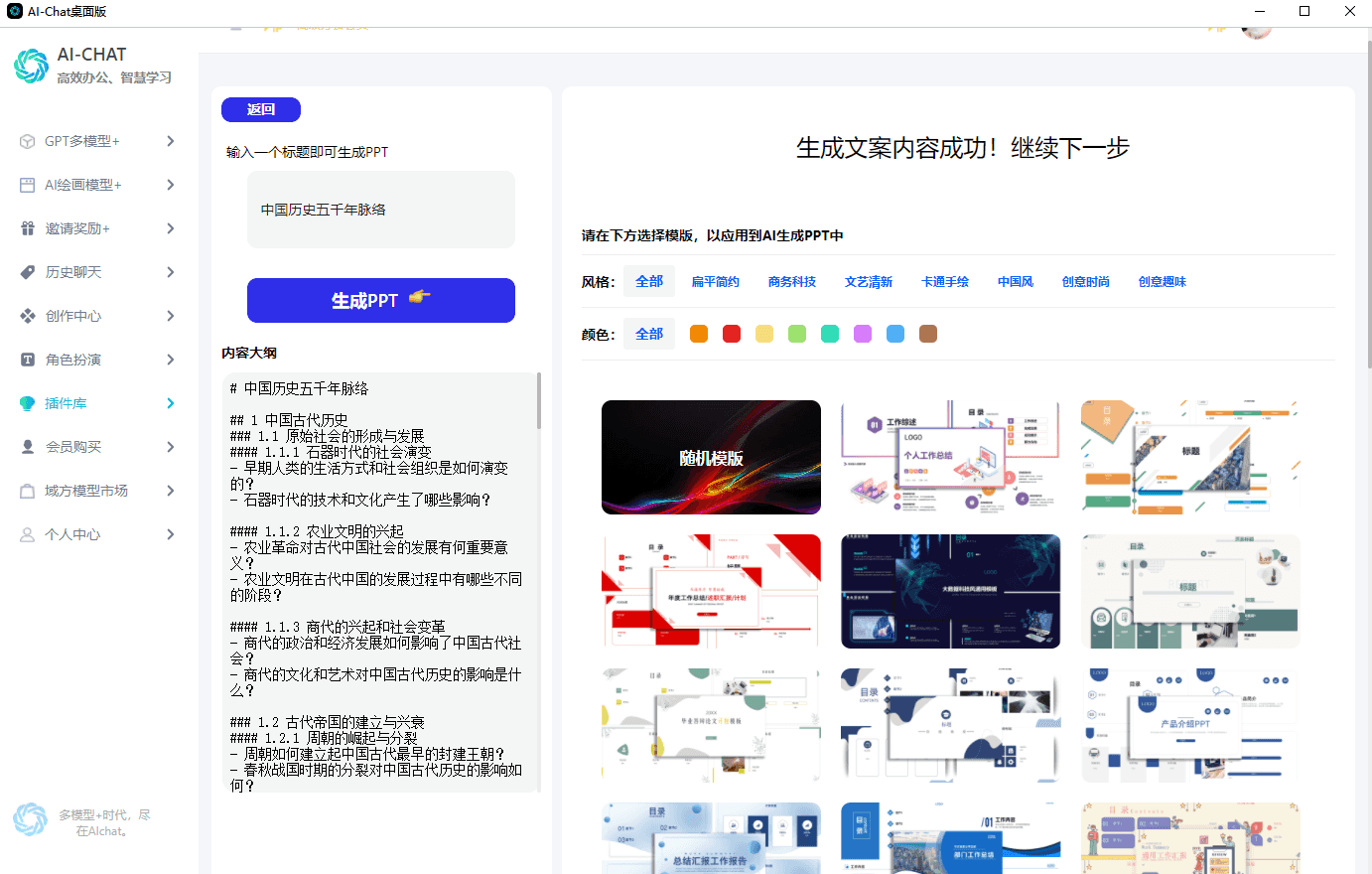Select the 卡通手绘 style filter

[x=945, y=282]
